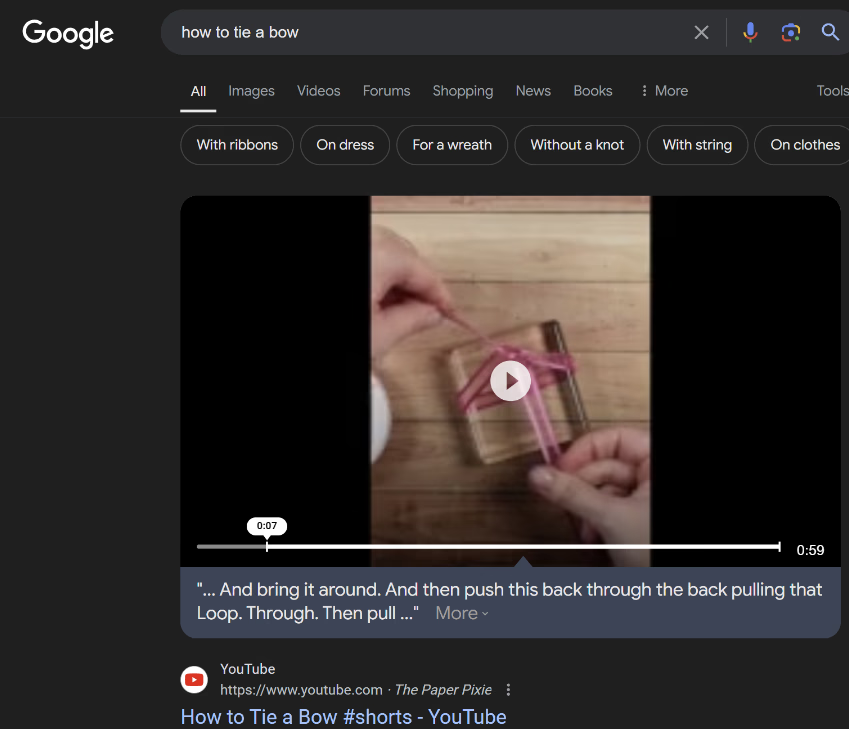The height and width of the screenshot is (729, 849).
Task: Click inside the search input field
Action: pyautogui.click(x=420, y=32)
